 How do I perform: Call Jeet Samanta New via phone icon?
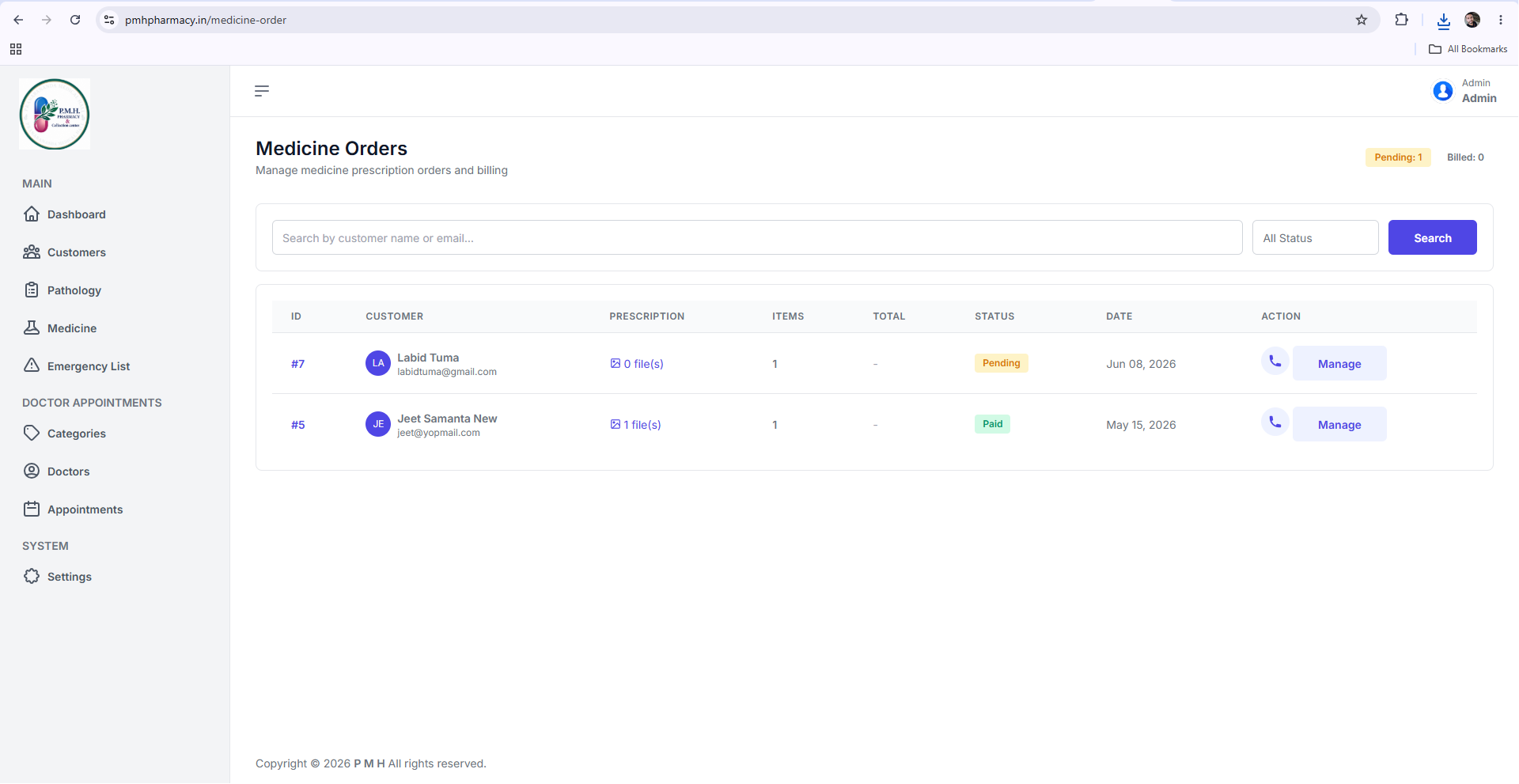tap(1275, 422)
